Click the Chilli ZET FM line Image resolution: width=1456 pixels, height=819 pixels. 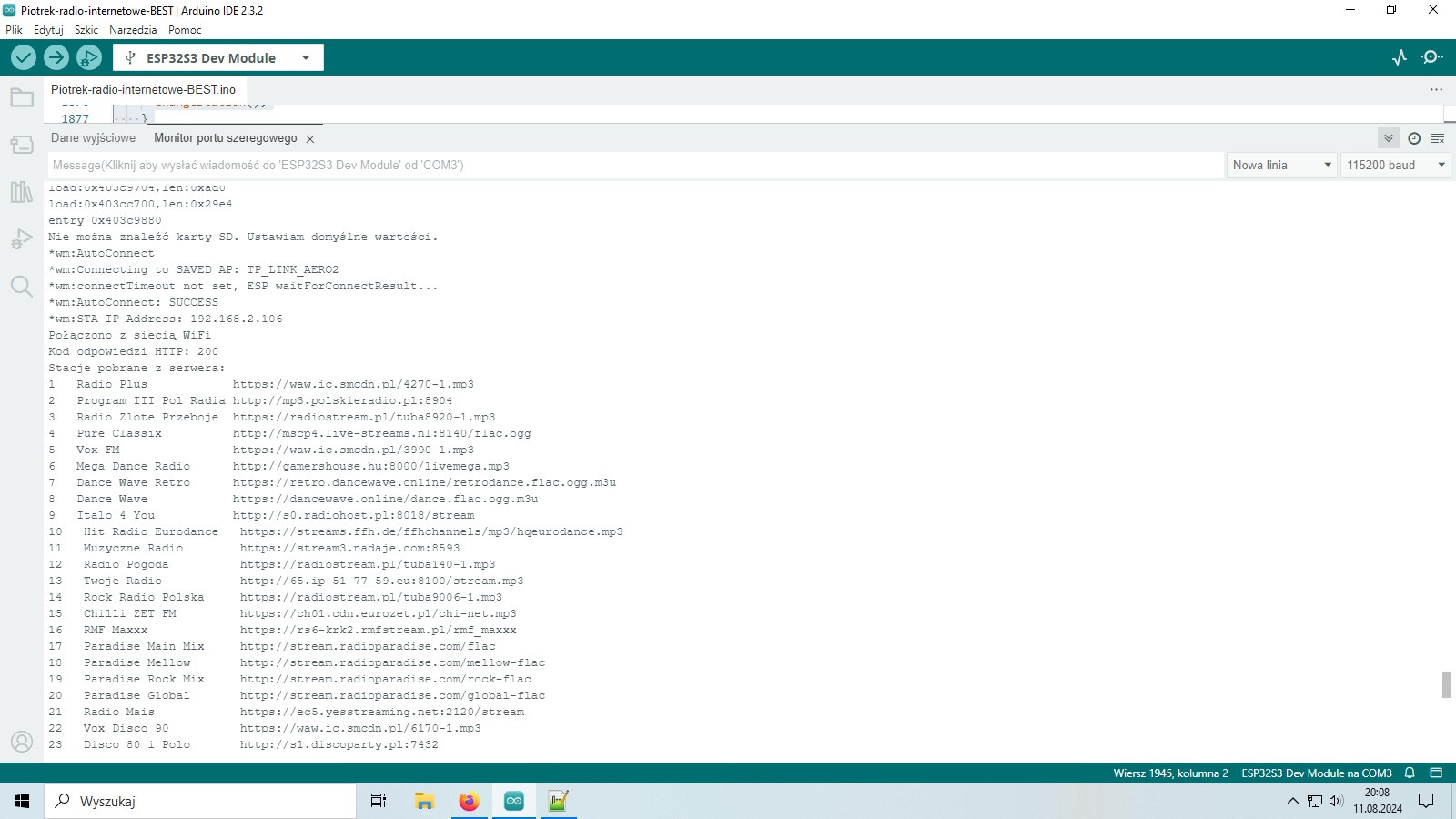coord(282,613)
